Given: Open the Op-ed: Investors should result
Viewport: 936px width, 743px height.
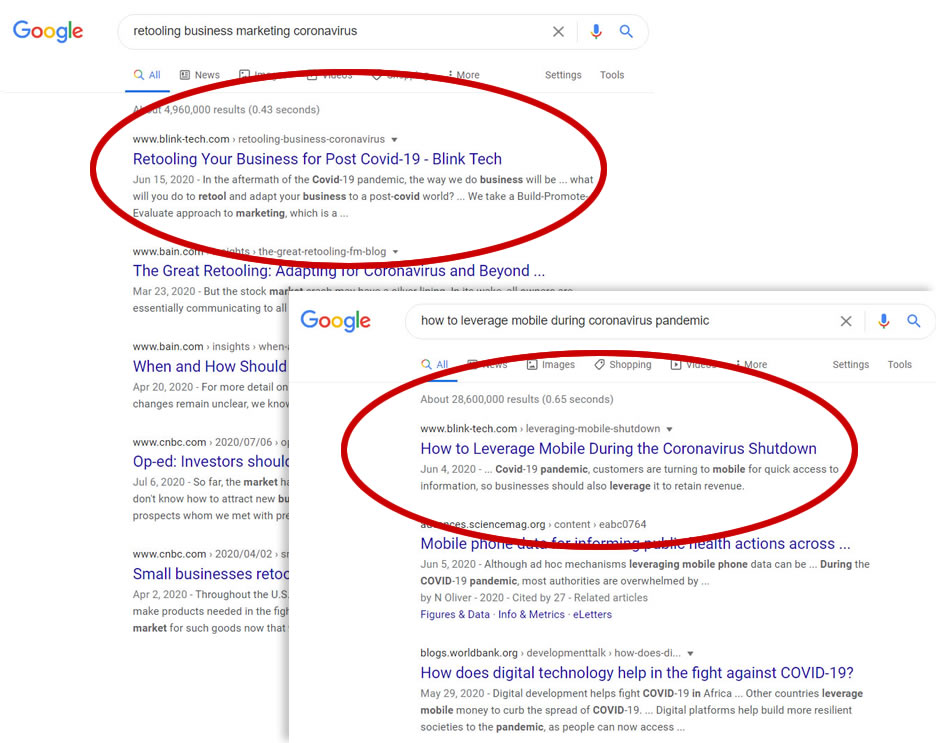Looking at the screenshot, I should pyautogui.click(x=211, y=462).
